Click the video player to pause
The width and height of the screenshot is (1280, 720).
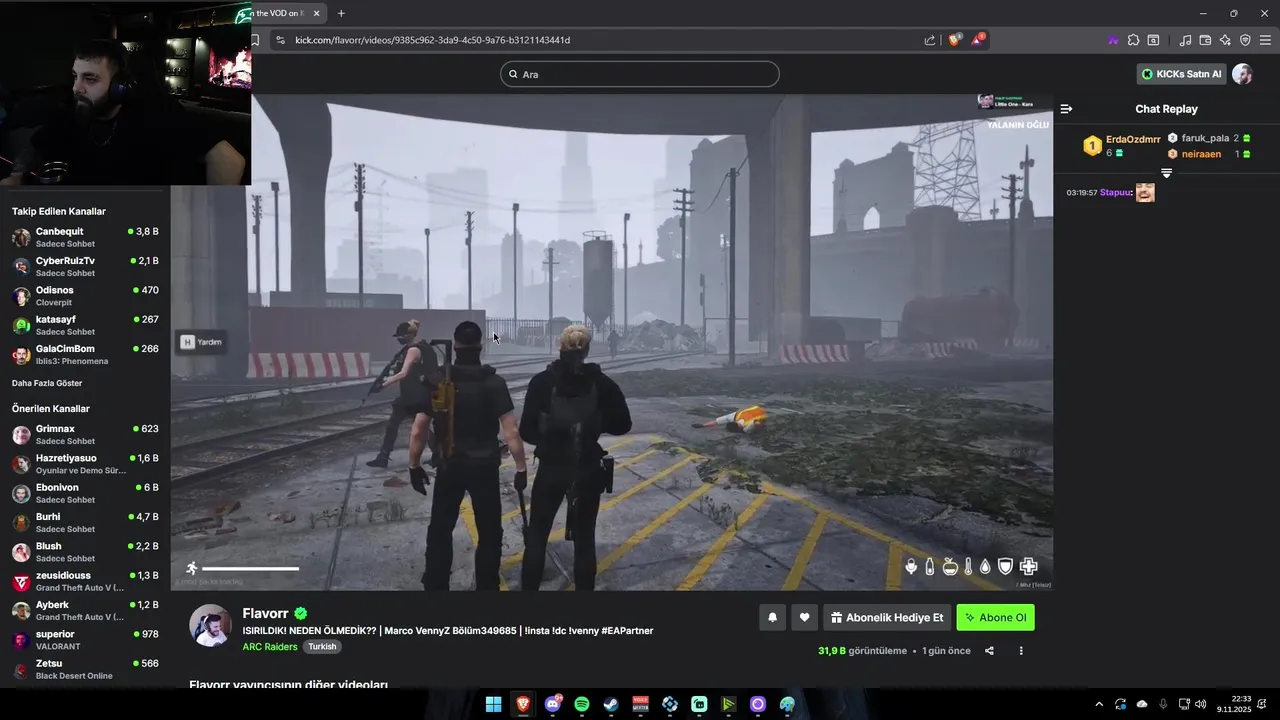611,342
